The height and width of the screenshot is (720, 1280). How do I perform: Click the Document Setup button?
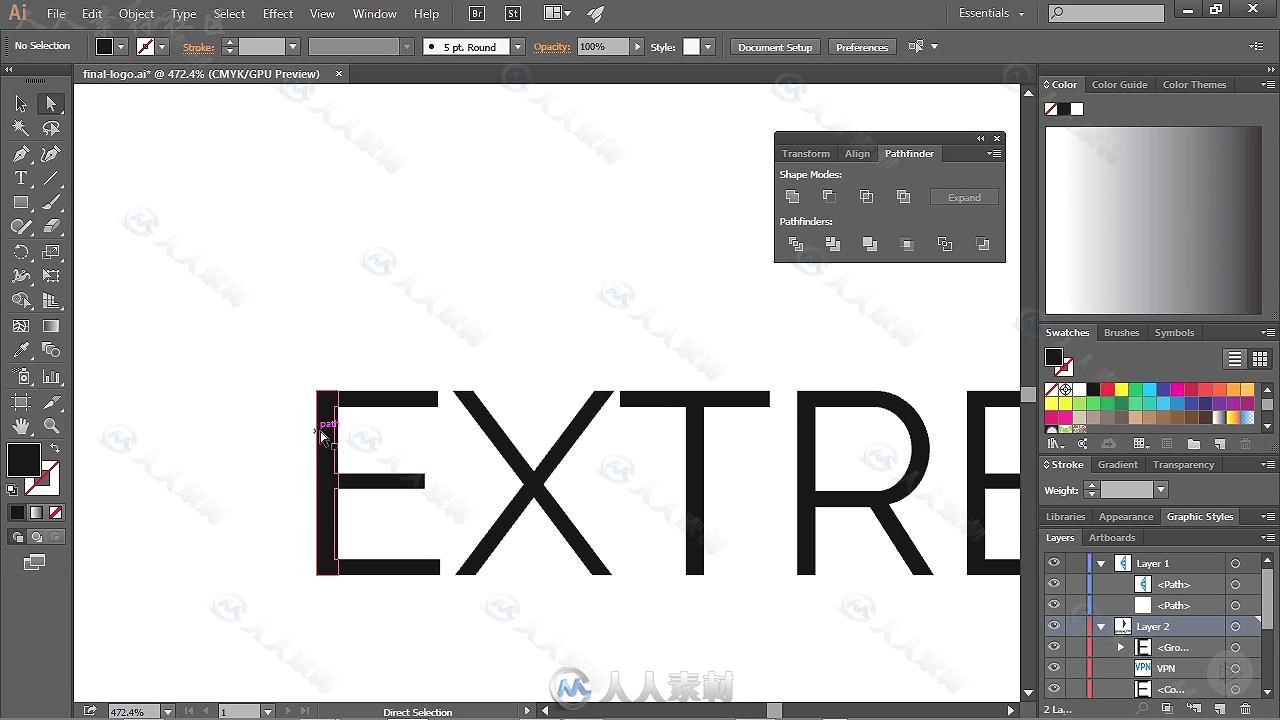[x=775, y=47]
